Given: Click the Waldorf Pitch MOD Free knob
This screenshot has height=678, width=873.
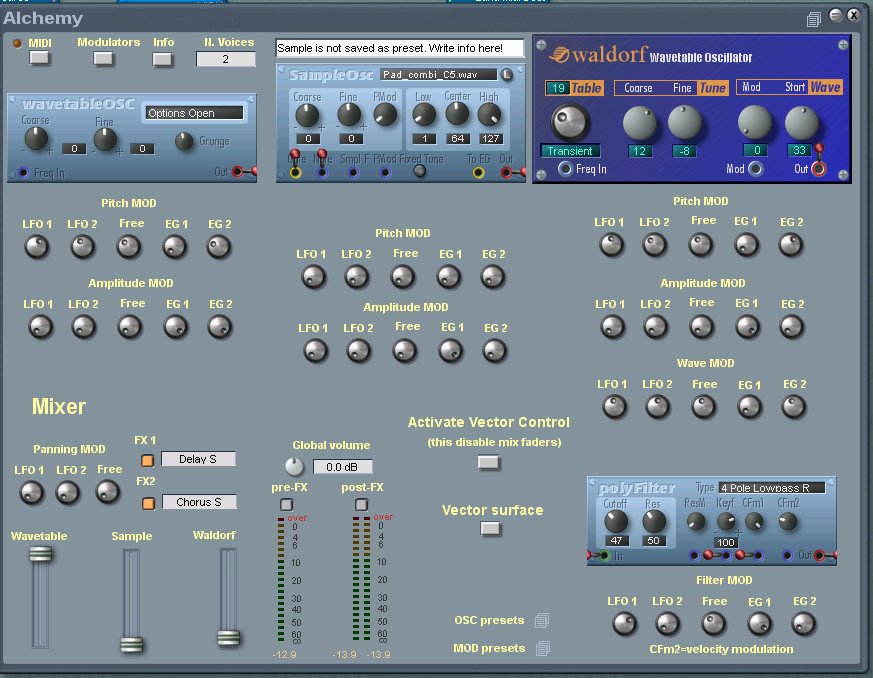Looking at the screenshot, I should tap(700, 244).
